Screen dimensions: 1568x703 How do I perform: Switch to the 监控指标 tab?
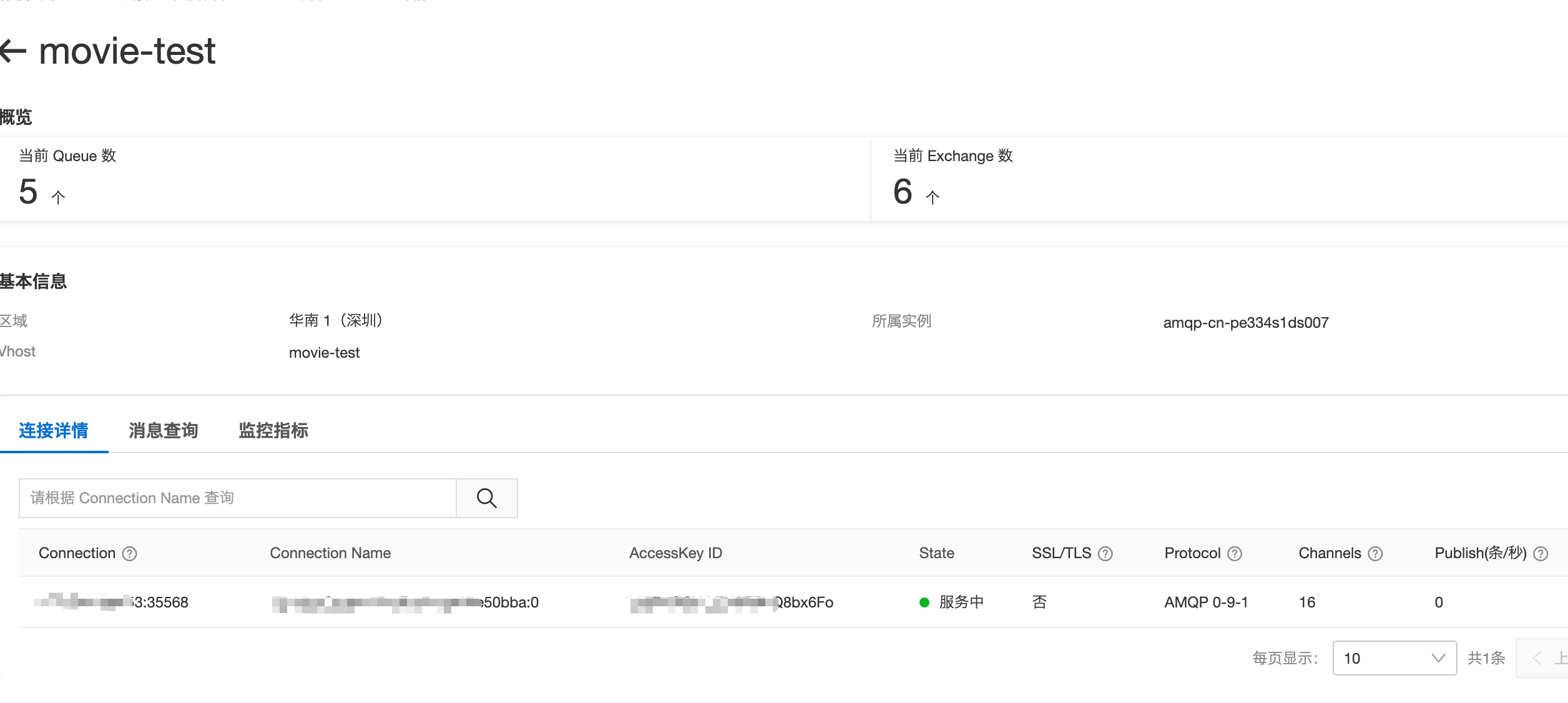click(x=273, y=431)
